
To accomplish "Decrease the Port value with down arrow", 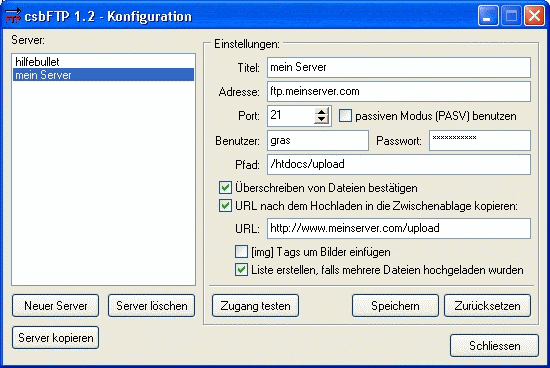I will [322, 120].
